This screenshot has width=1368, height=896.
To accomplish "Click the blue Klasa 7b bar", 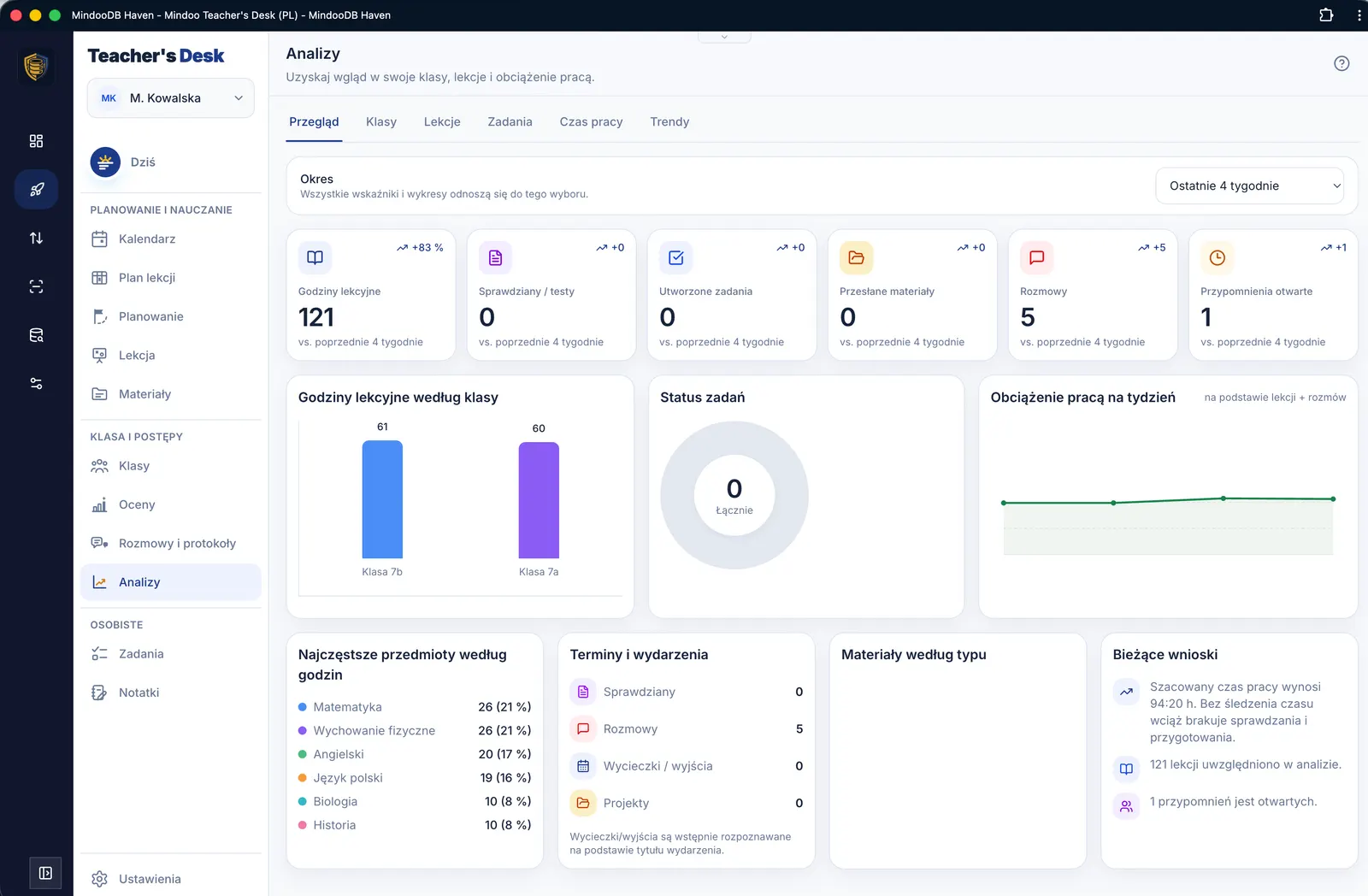I will pyautogui.click(x=382, y=499).
